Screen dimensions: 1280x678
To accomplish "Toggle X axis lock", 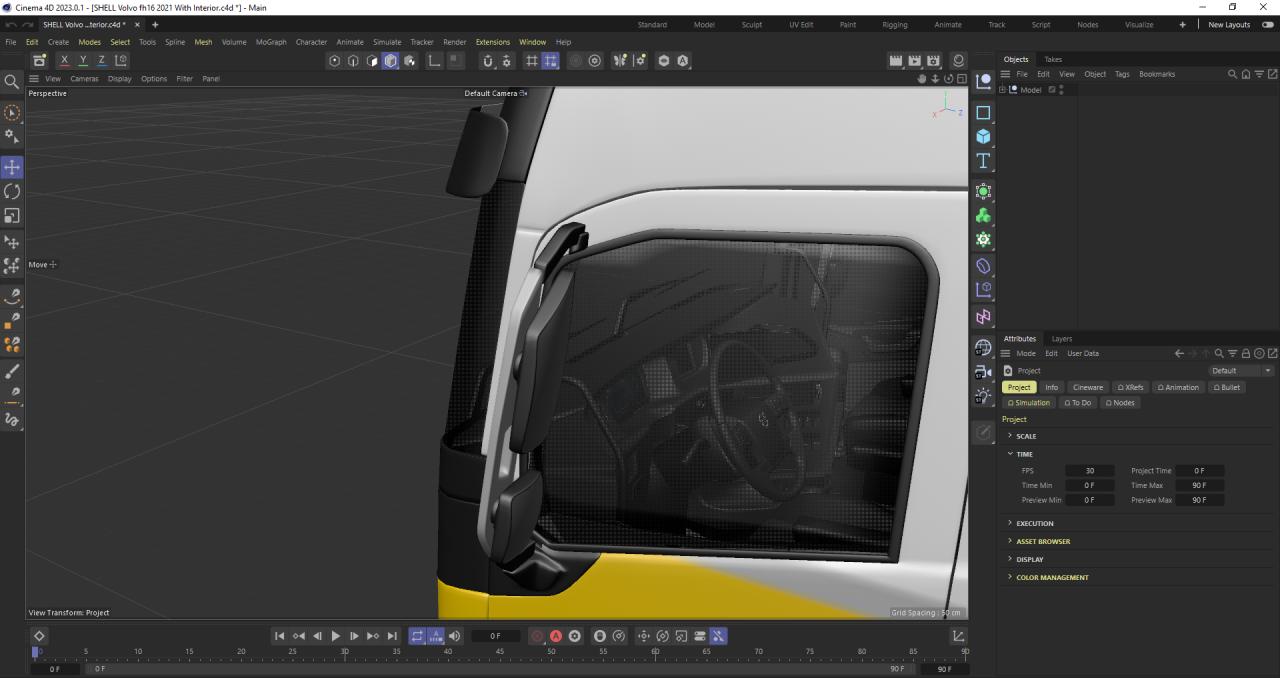I will coord(64,61).
